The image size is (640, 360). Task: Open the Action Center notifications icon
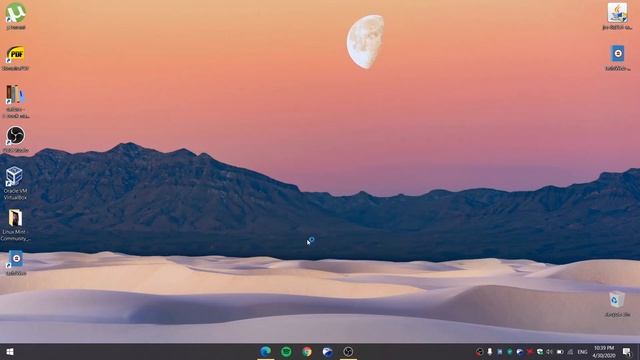tap(627, 352)
